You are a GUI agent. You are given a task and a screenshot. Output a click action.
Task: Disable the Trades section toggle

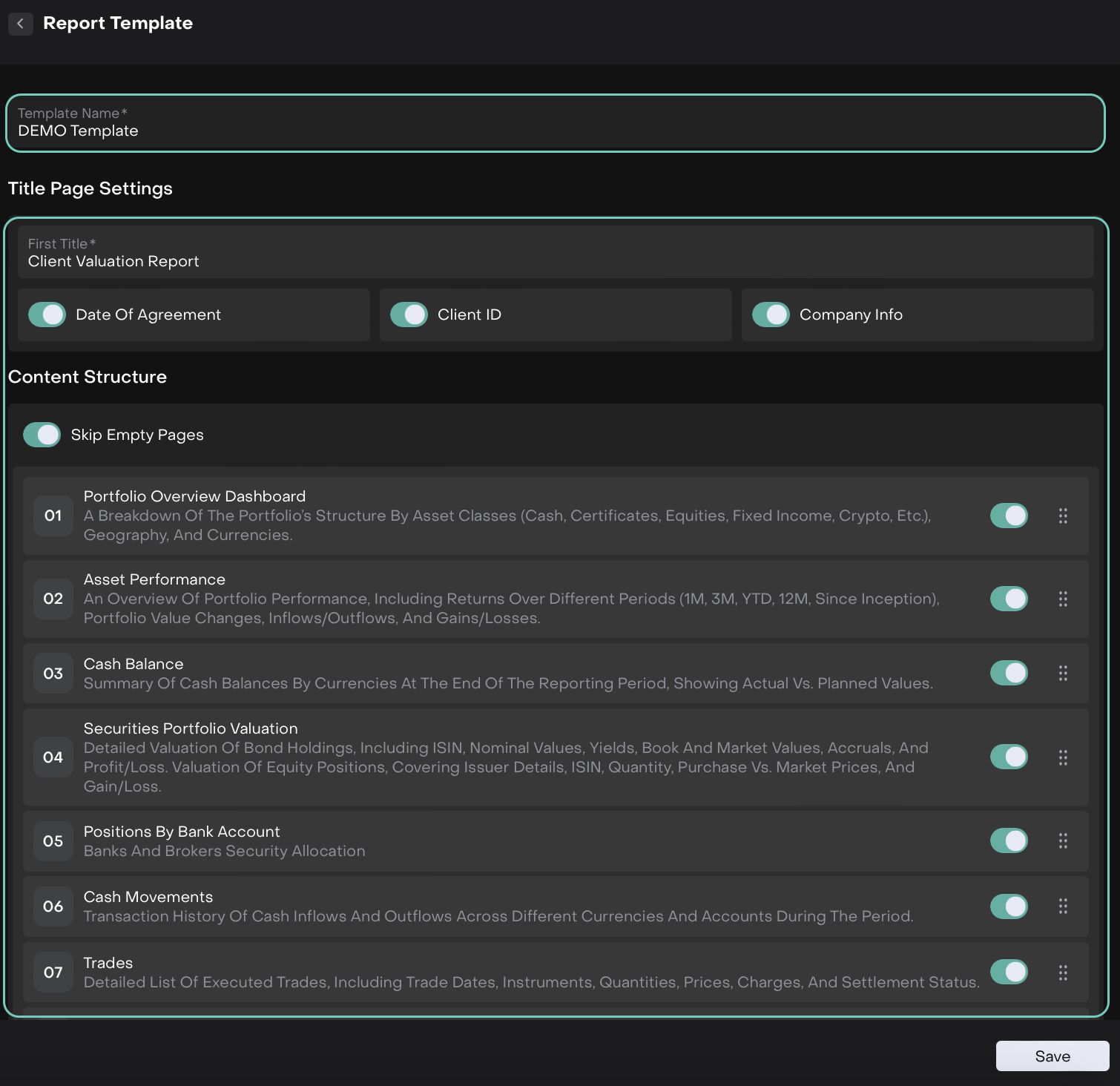pyautogui.click(x=1009, y=972)
